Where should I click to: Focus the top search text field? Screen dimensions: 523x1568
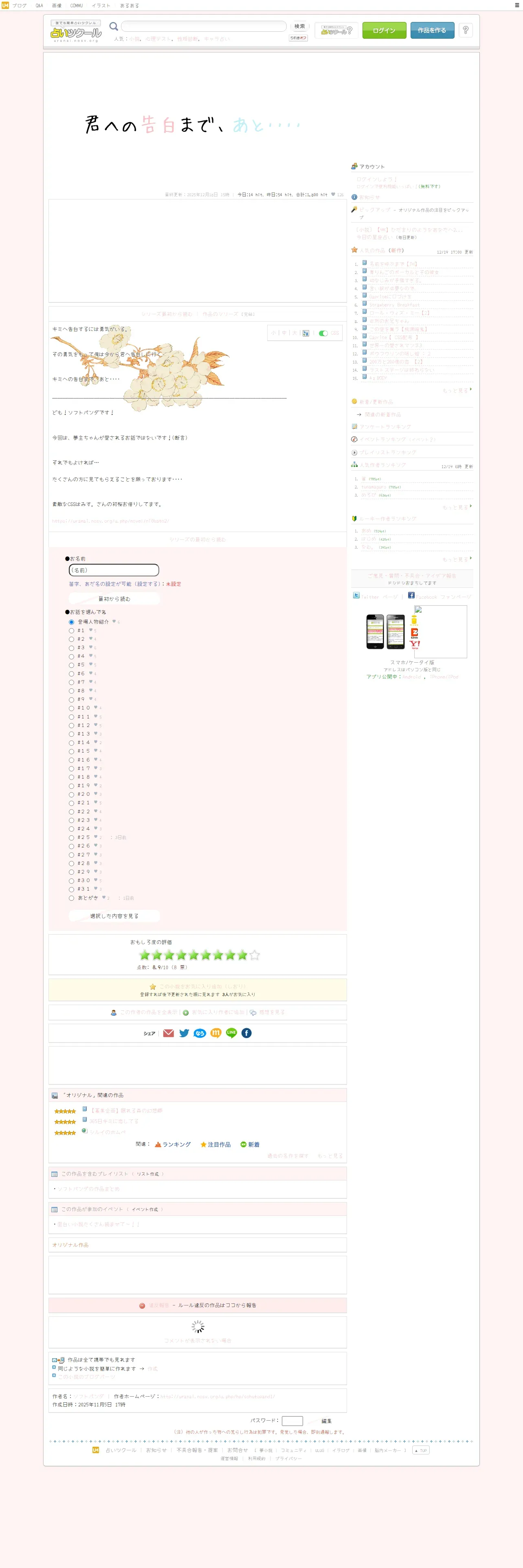click(203, 26)
